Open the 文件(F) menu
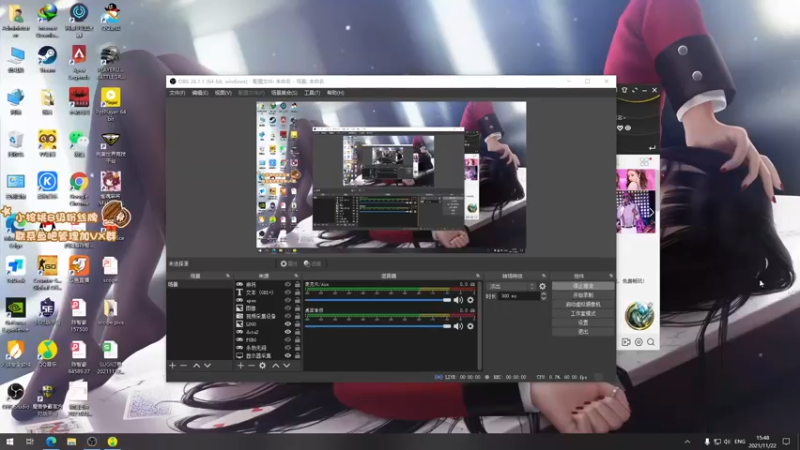 click(x=177, y=93)
